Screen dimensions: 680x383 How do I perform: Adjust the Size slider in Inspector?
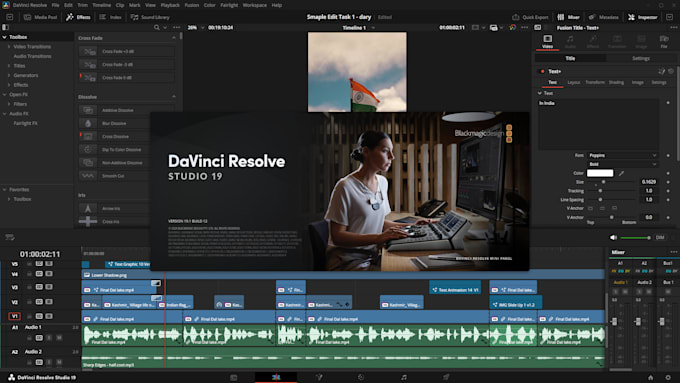coord(603,182)
